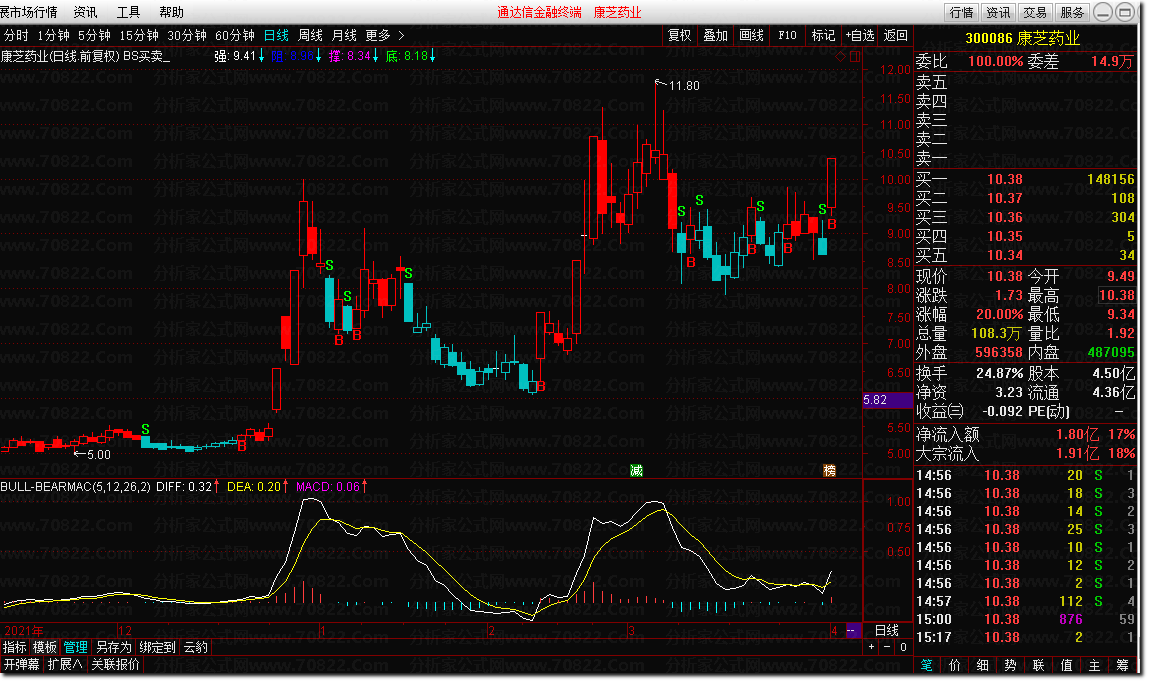
Task: Select the 30分钟 period tab
Action: click(187, 35)
